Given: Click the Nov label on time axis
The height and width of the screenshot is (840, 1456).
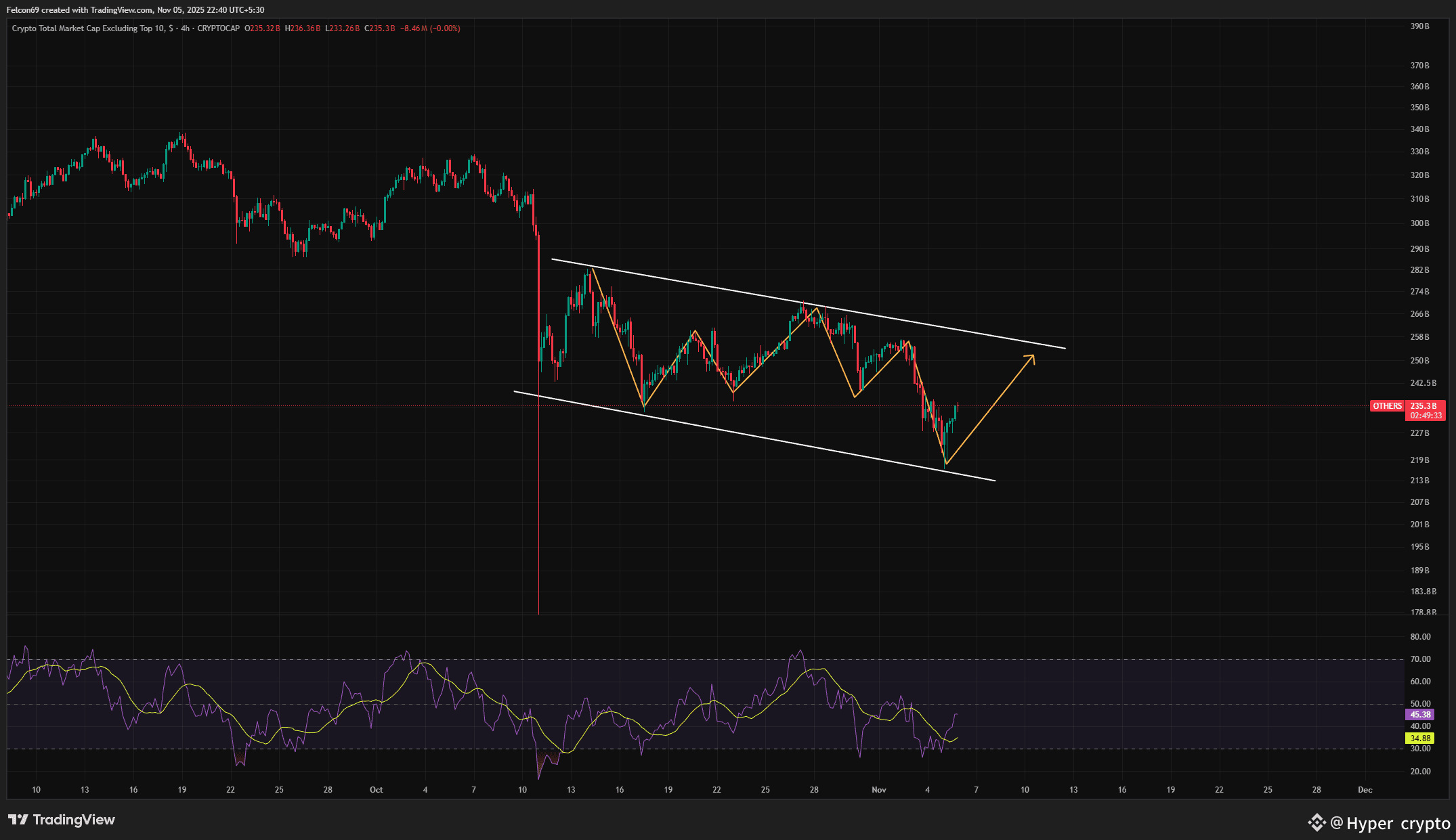Looking at the screenshot, I should pos(878,790).
